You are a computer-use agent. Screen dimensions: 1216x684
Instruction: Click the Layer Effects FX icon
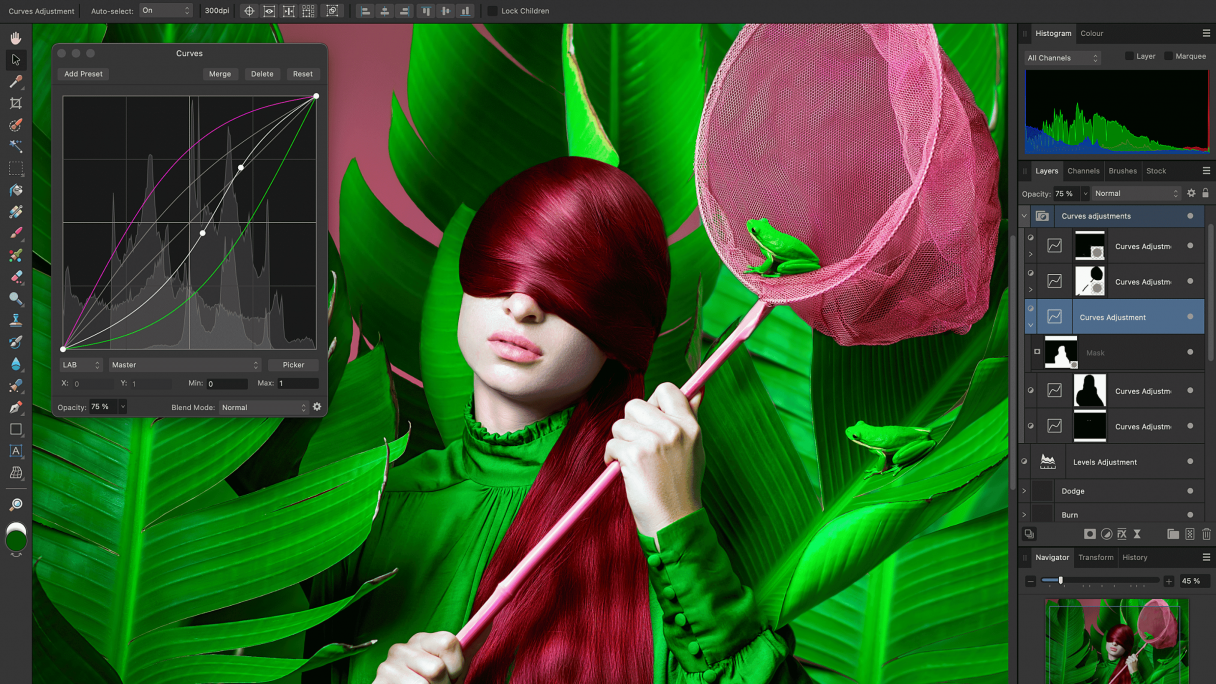click(1121, 535)
